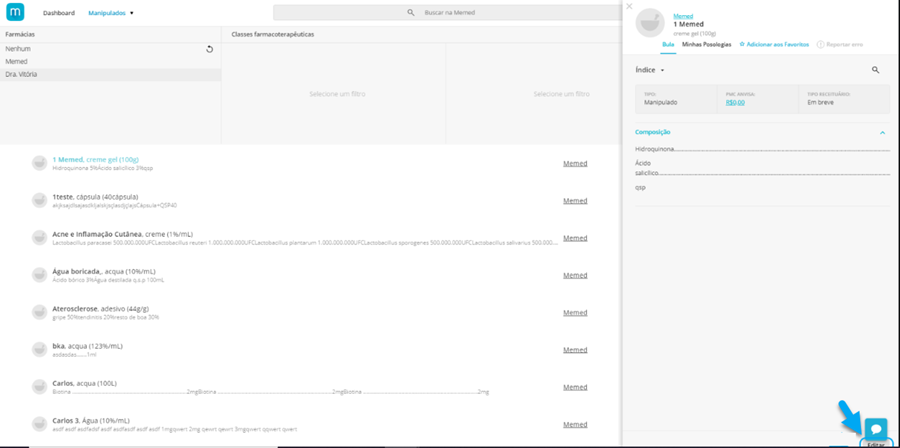Select the Dra. Vitória pharmacy filter
900x448 pixels.
110,75
